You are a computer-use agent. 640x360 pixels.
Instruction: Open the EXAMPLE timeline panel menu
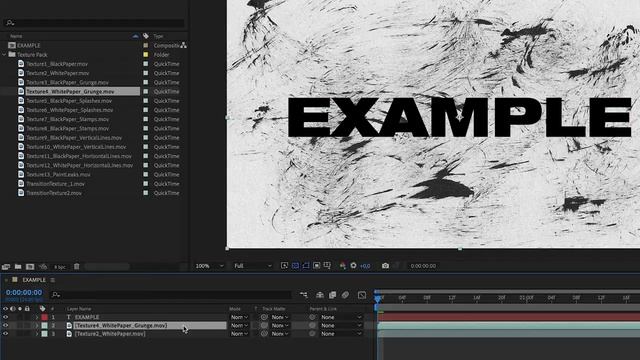(x=53, y=280)
